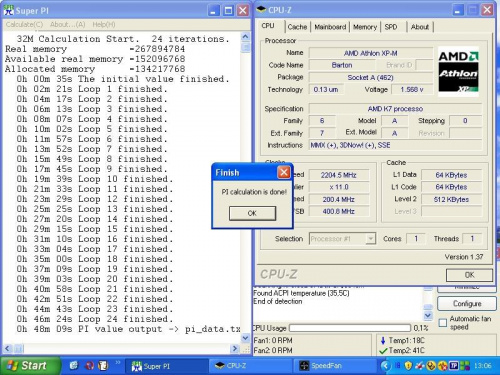Open the About tab in CPU-Z
Viewport: 500px width, 375px height.
click(x=420, y=27)
